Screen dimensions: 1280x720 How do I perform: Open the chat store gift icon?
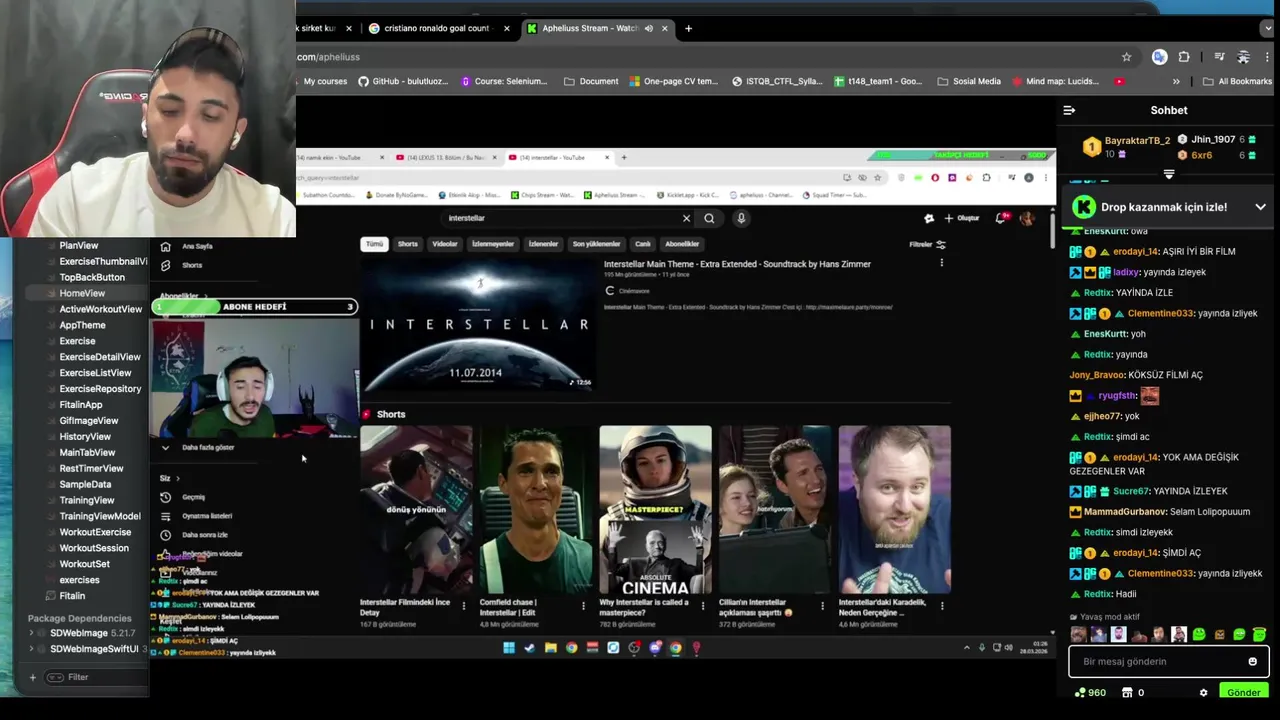(1127, 692)
